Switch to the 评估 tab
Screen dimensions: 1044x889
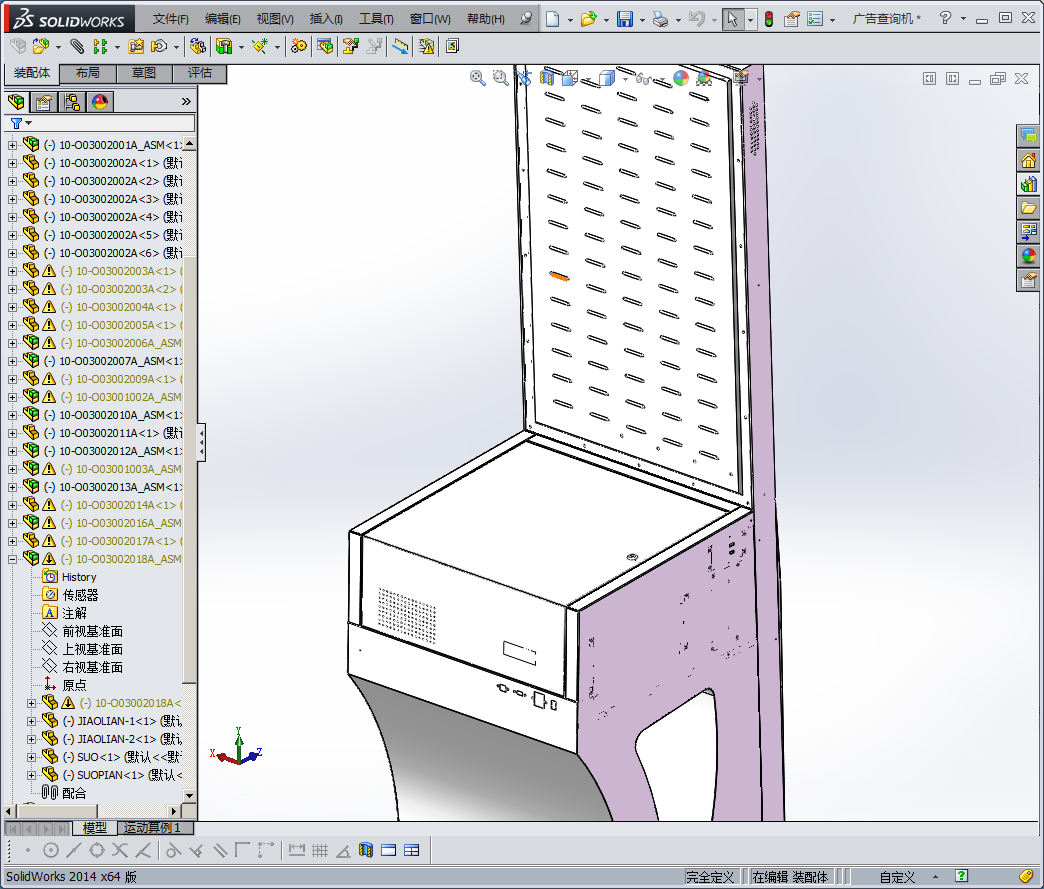199,73
